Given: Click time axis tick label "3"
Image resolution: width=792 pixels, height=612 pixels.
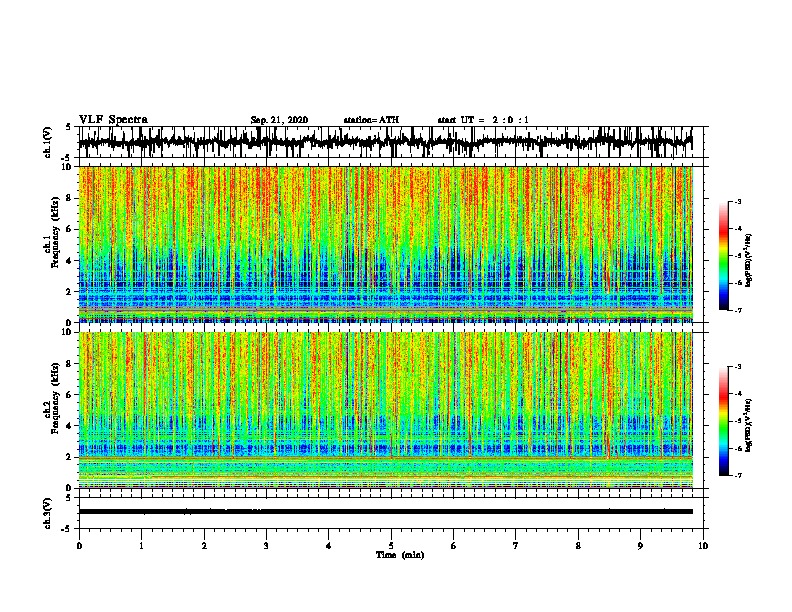Looking at the screenshot, I should (x=266, y=546).
